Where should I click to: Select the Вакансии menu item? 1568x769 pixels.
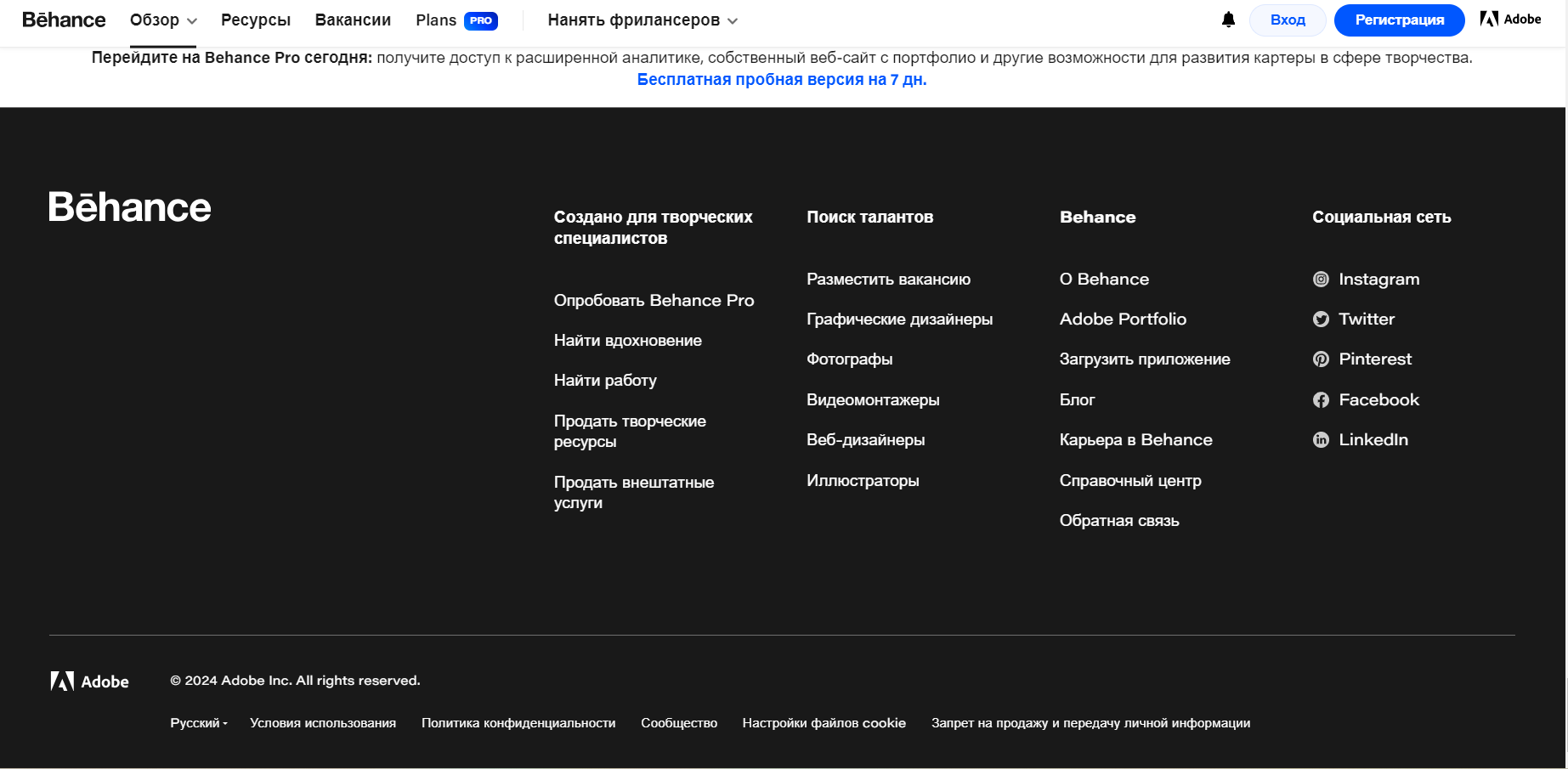[x=352, y=19]
